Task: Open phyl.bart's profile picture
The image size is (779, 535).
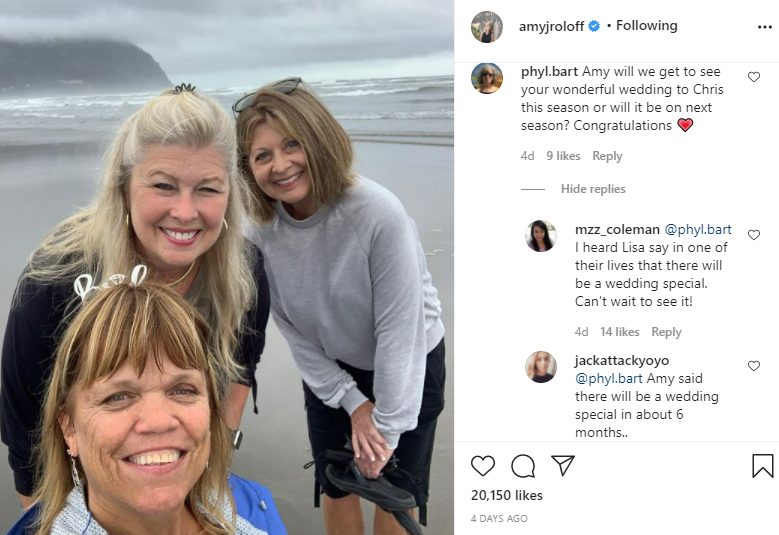Action: tap(487, 78)
